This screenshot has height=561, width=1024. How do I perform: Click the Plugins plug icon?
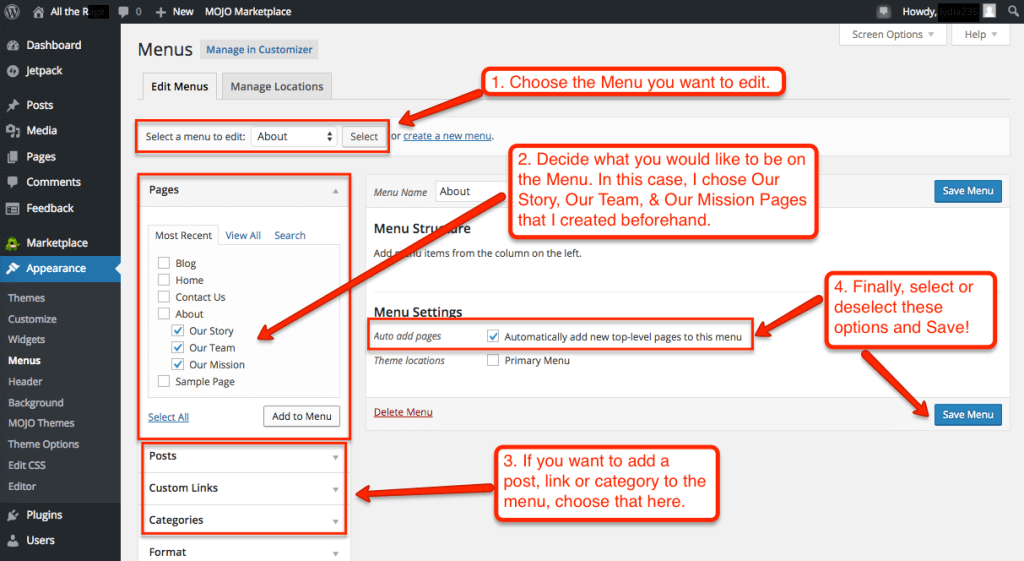coord(12,515)
